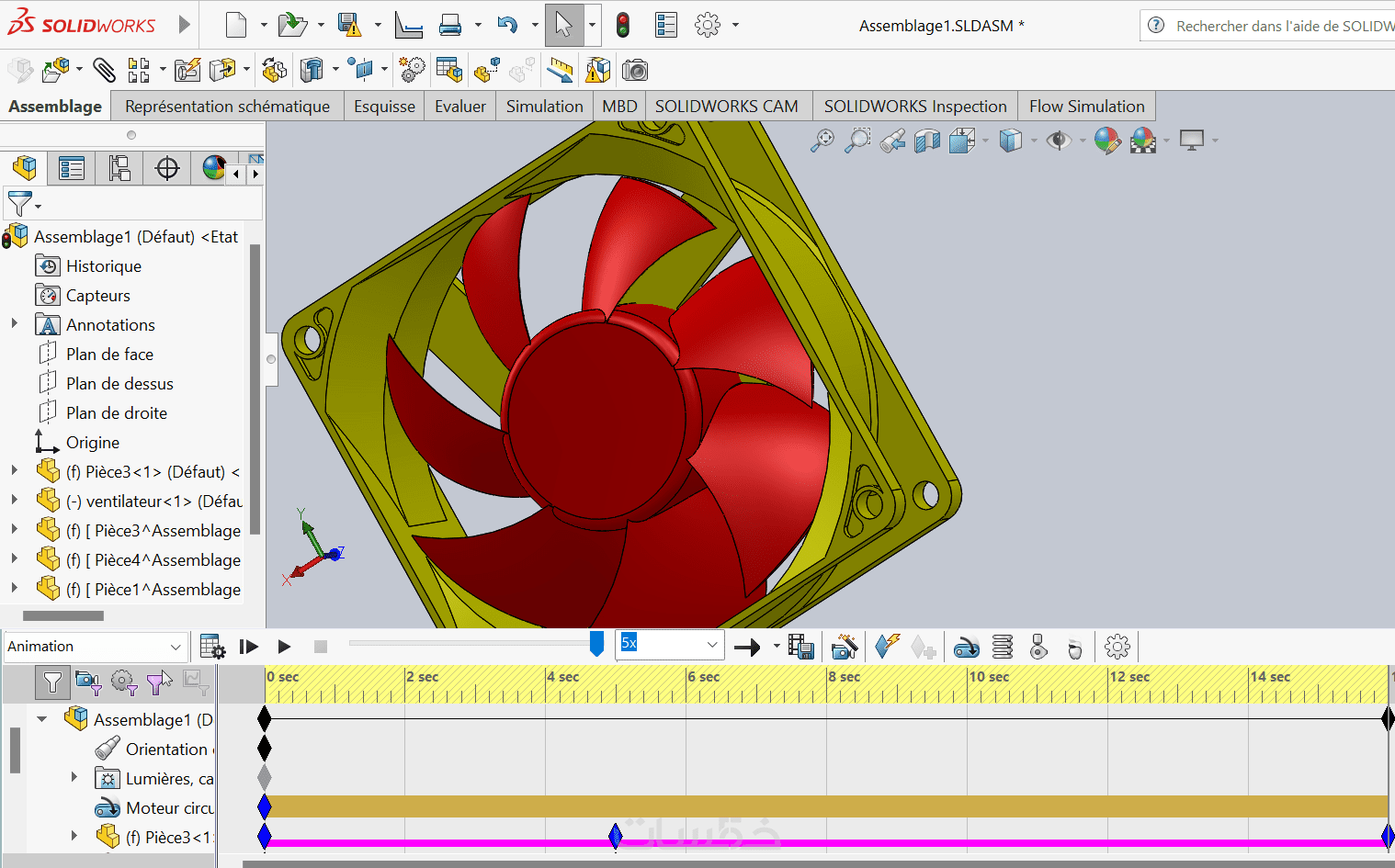1395x868 pixels.
Task: Click the Edit Appearance color ball icon
Action: [x=1106, y=141]
